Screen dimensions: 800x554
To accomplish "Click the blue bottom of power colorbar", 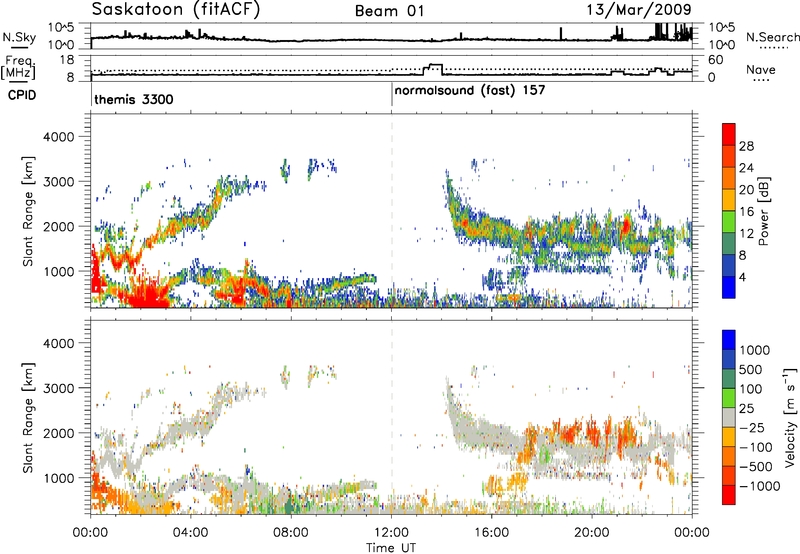I will pos(729,288).
